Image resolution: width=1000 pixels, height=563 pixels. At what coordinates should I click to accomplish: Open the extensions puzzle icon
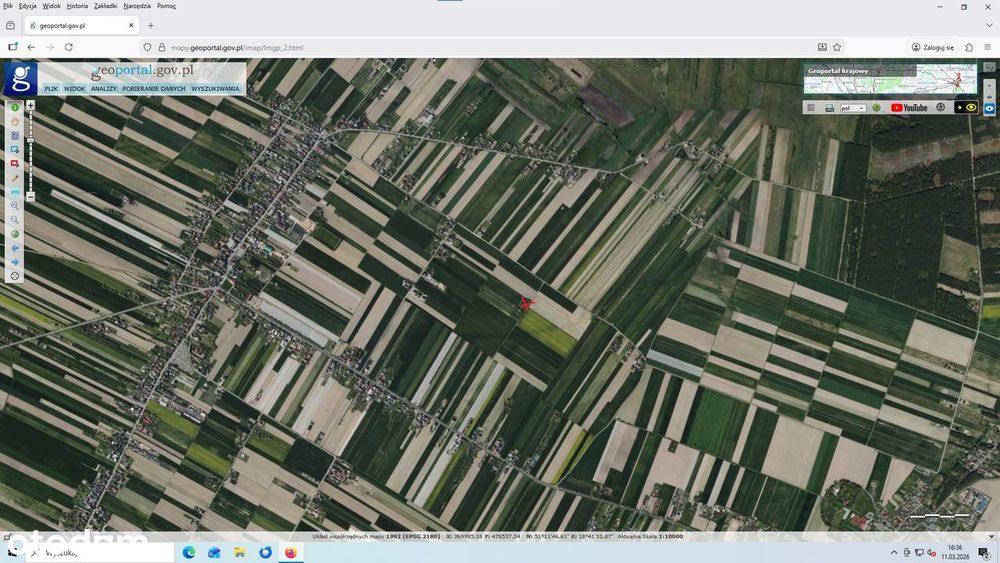[969, 47]
